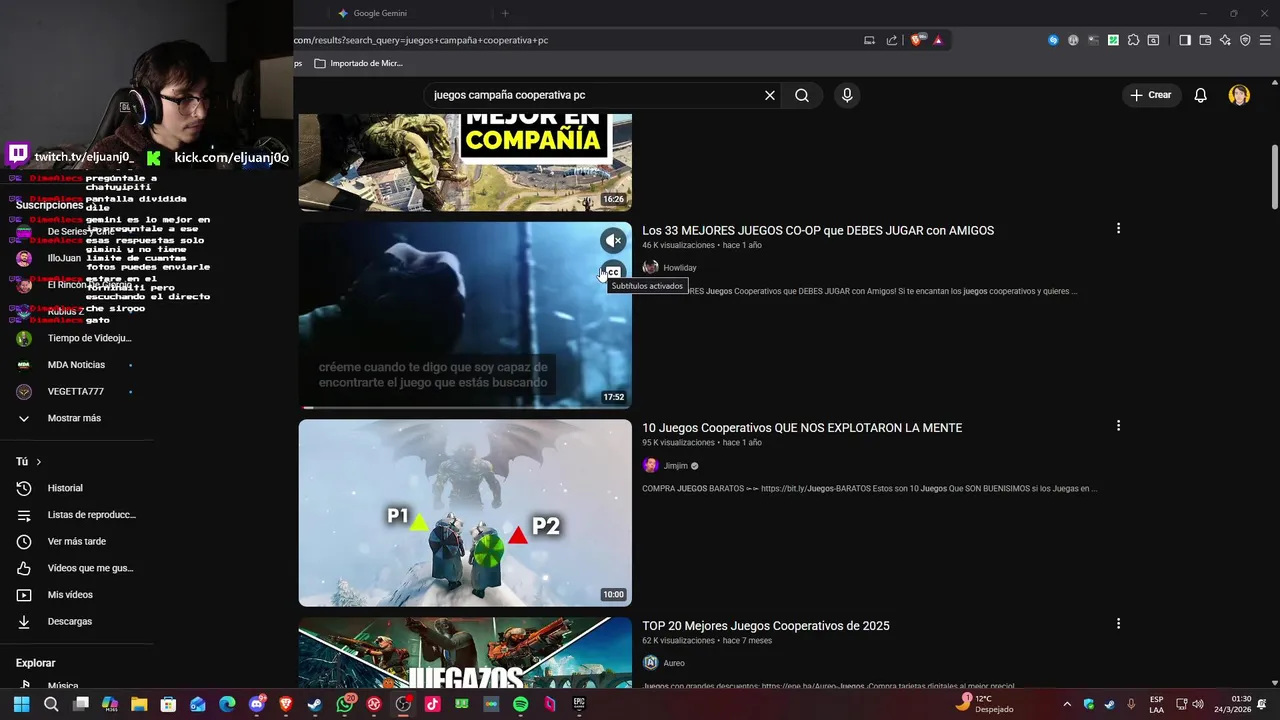The image size is (1280, 720).
Task: Open the Windows Start menu
Action: pos(21,704)
